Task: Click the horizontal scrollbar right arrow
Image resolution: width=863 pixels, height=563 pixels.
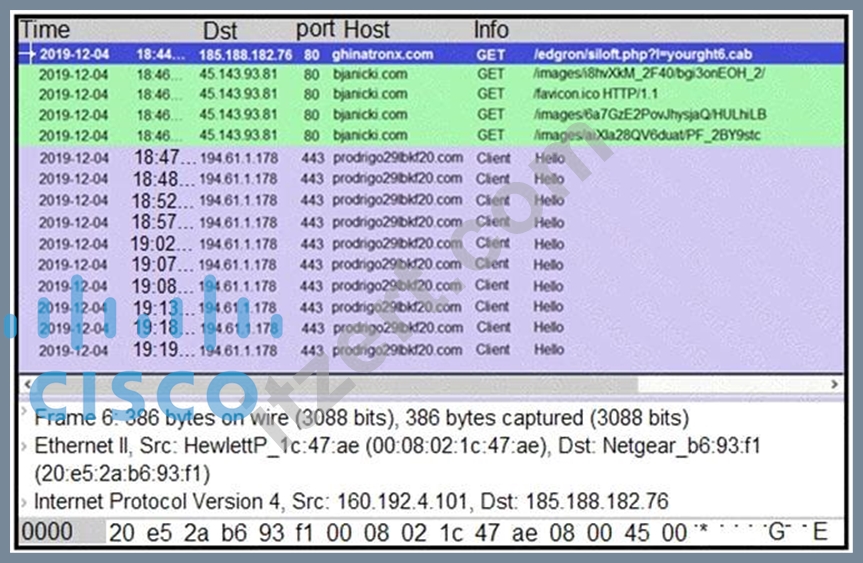Action: pos(834,384)
